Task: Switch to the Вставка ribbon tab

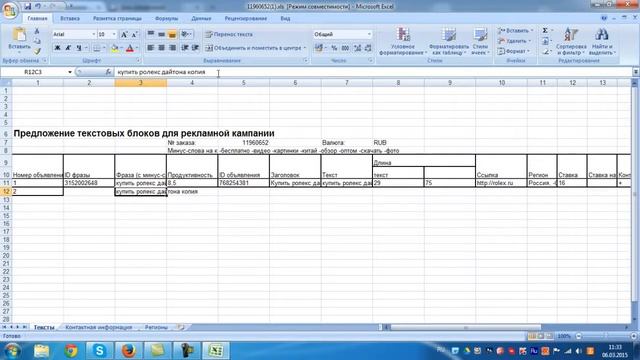Action: point(70,18)
